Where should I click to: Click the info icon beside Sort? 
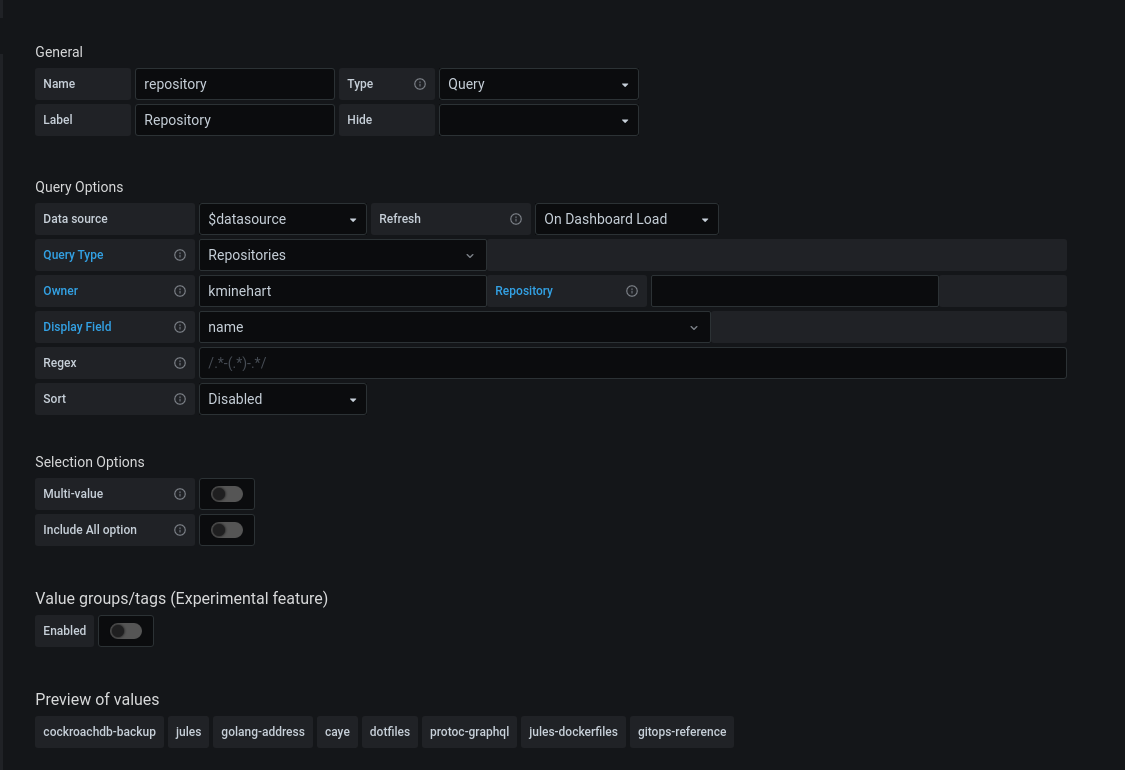180,399
